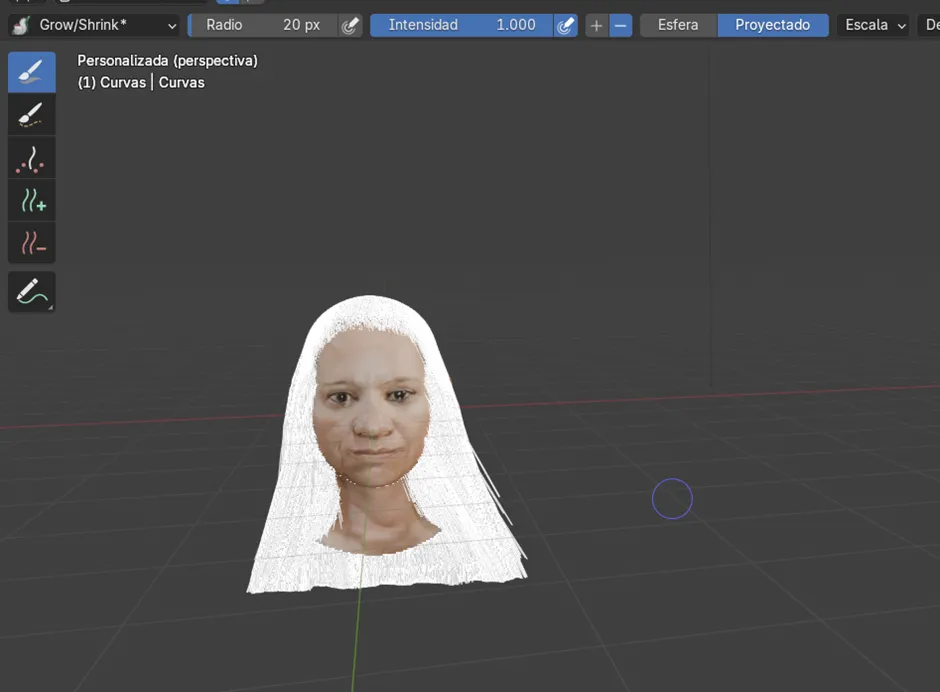Select the green add-curves tool with plus
The image size is (940, 692).
coord(32,200)
